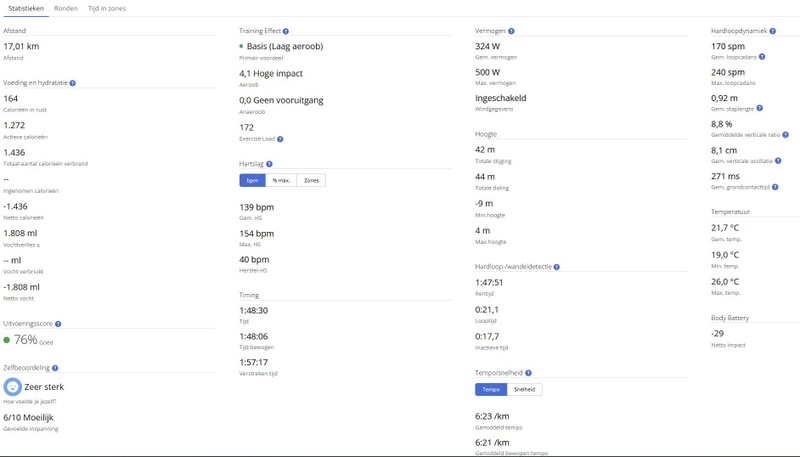
Task: Select the Statistieken tab
Action: [26, 7]
